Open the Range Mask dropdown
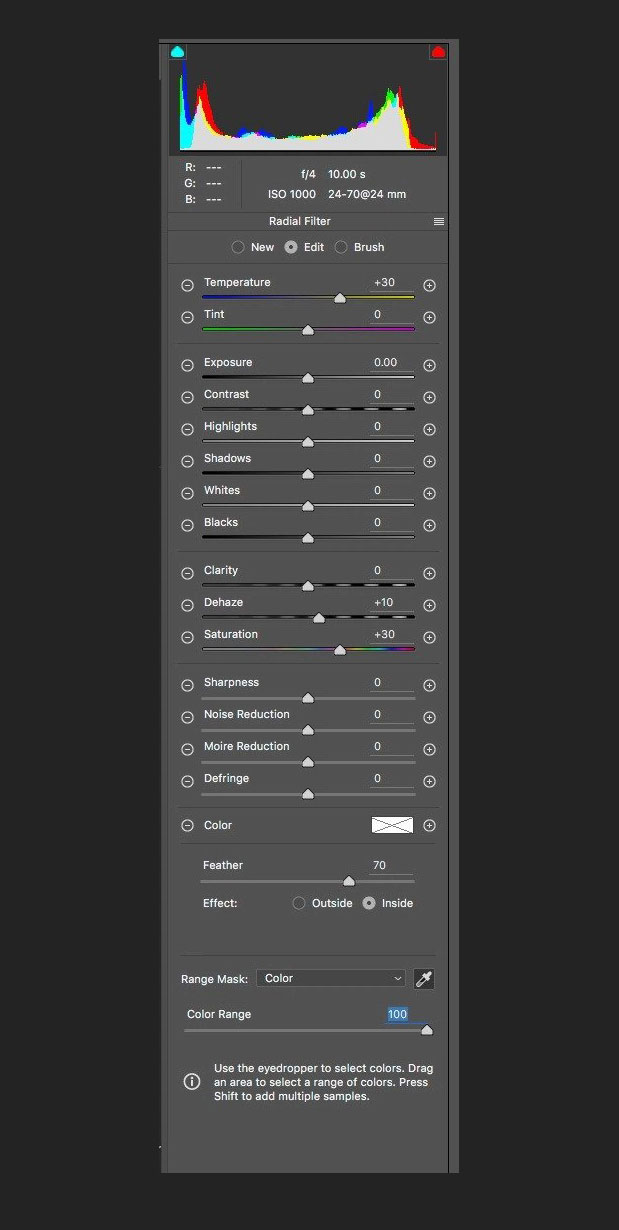The image size is (619, 1230). click(331, 979)
